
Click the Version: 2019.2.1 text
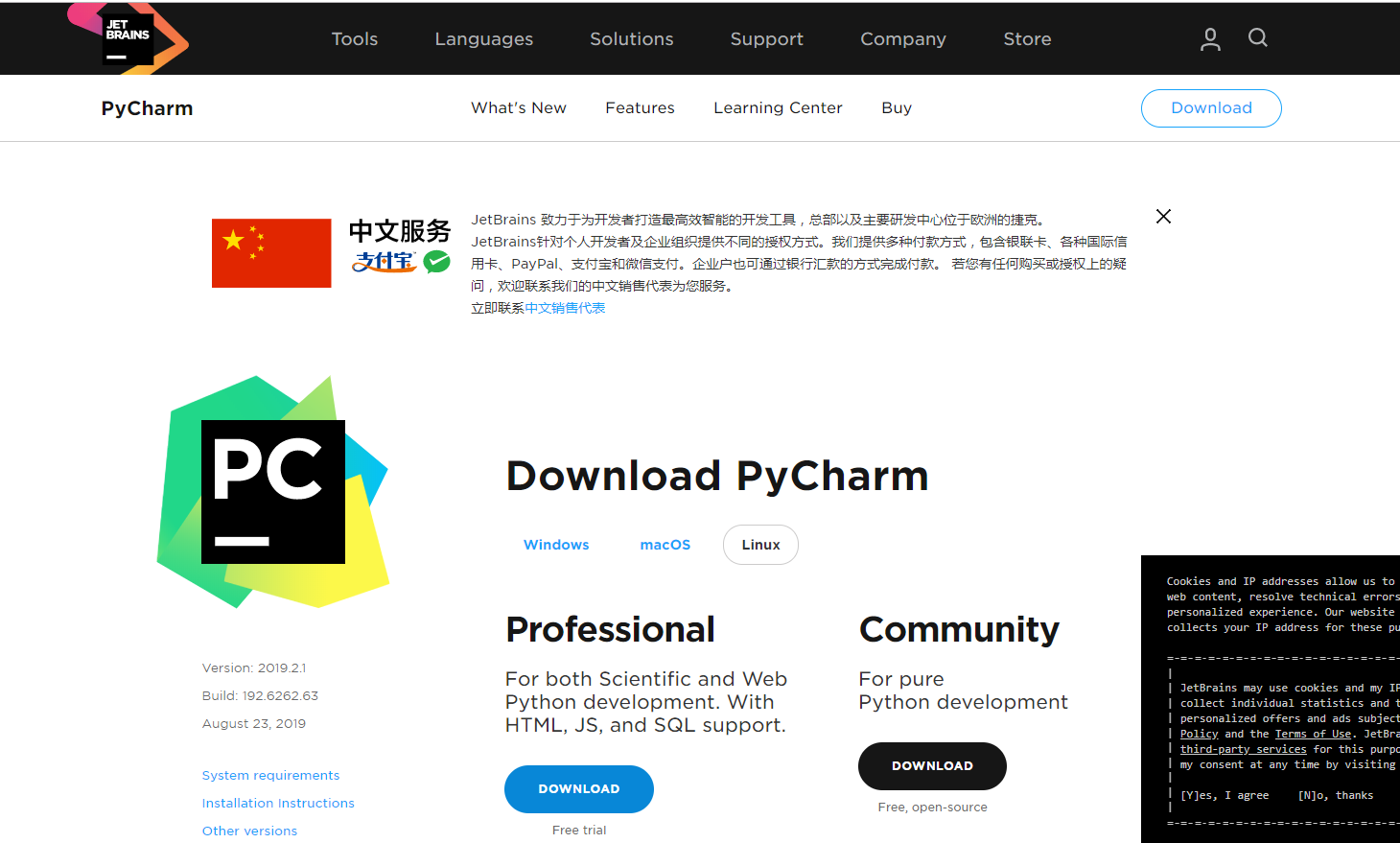[x=254, y=668]
